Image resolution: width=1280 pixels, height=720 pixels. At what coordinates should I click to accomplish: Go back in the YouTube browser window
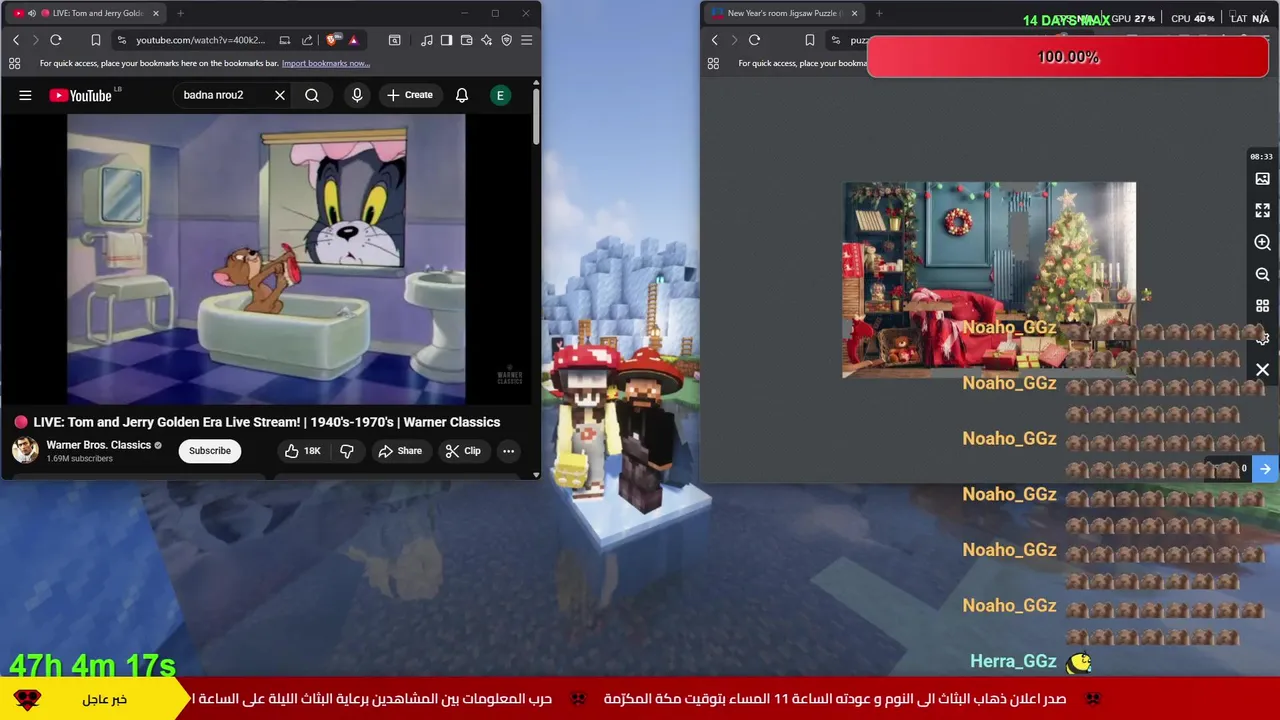pos(16,40)
